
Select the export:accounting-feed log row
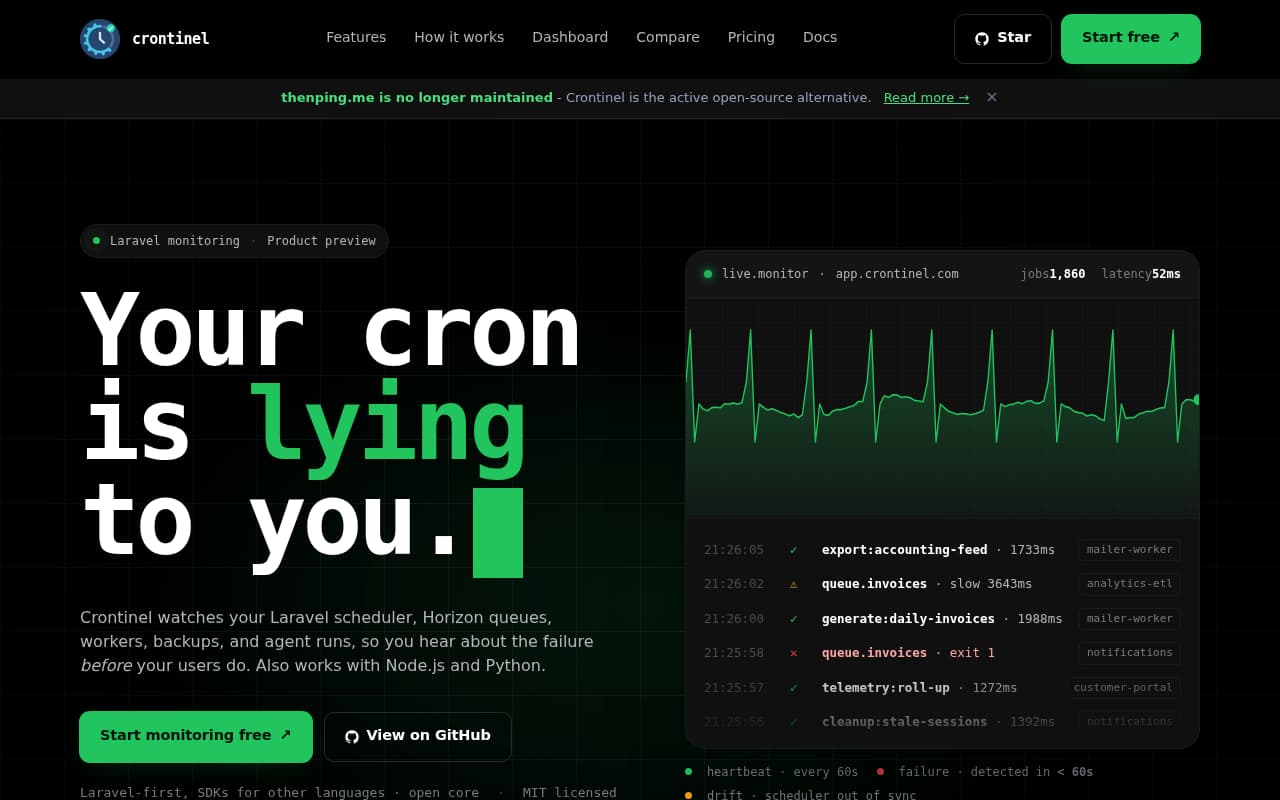click(x=942, y=550)
